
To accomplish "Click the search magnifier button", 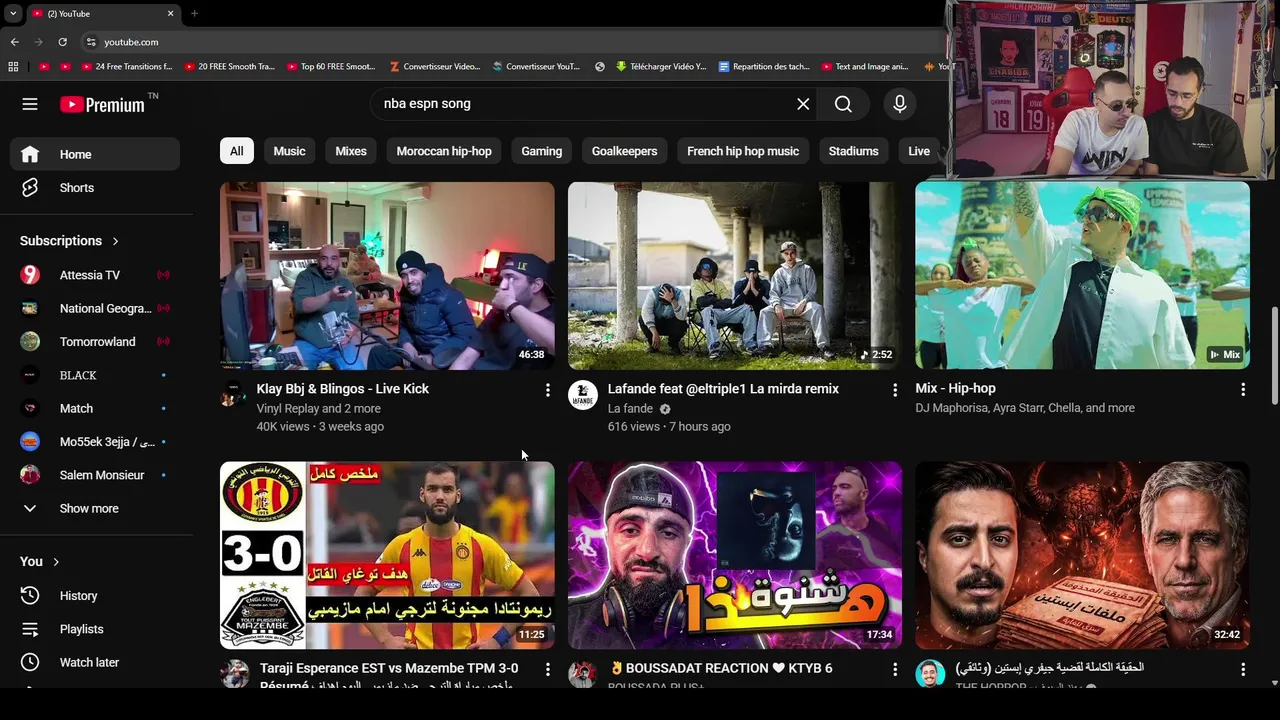I will [843, 104].
